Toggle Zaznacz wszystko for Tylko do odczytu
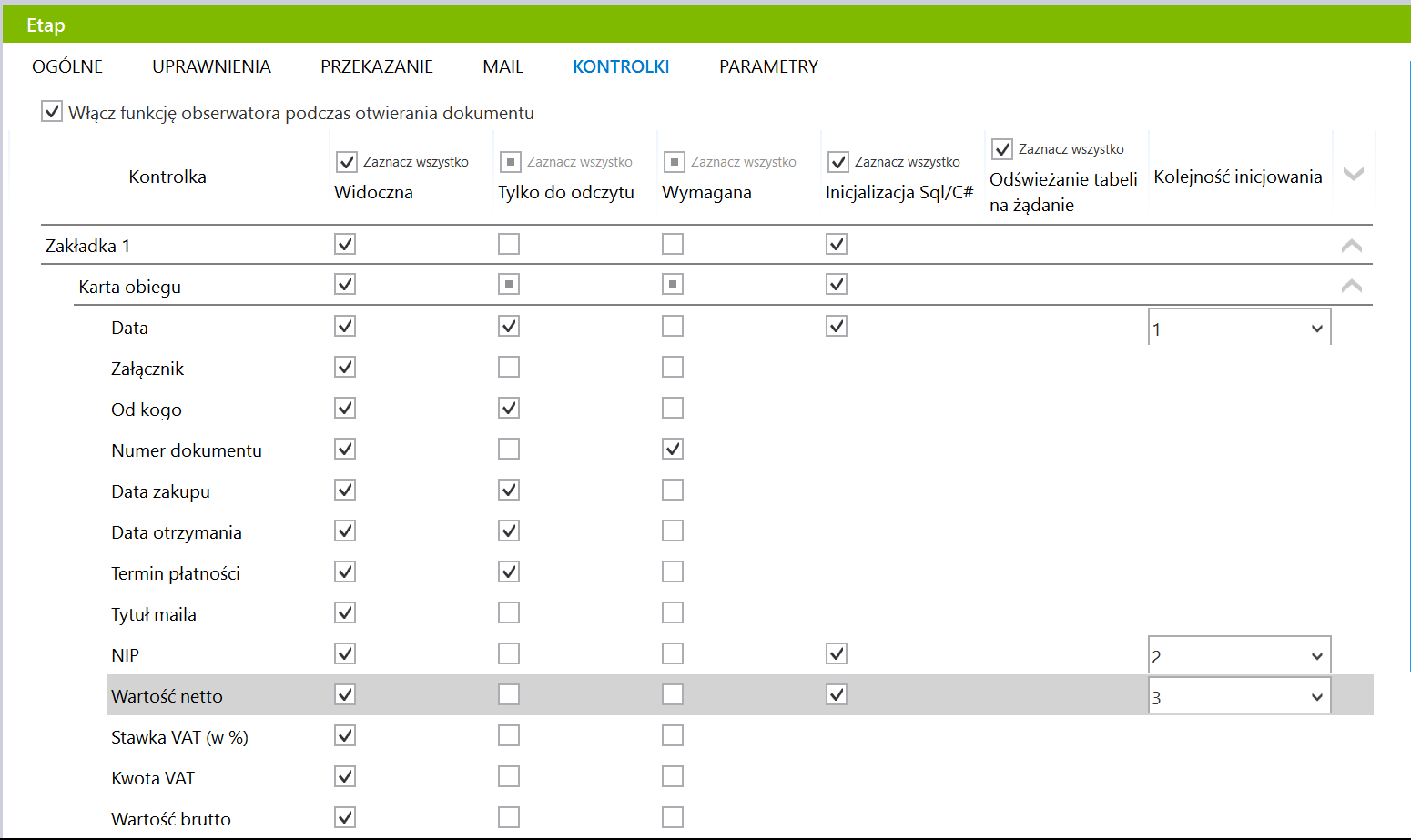This screenshot has width=1411, height=840. coord(511,162)
